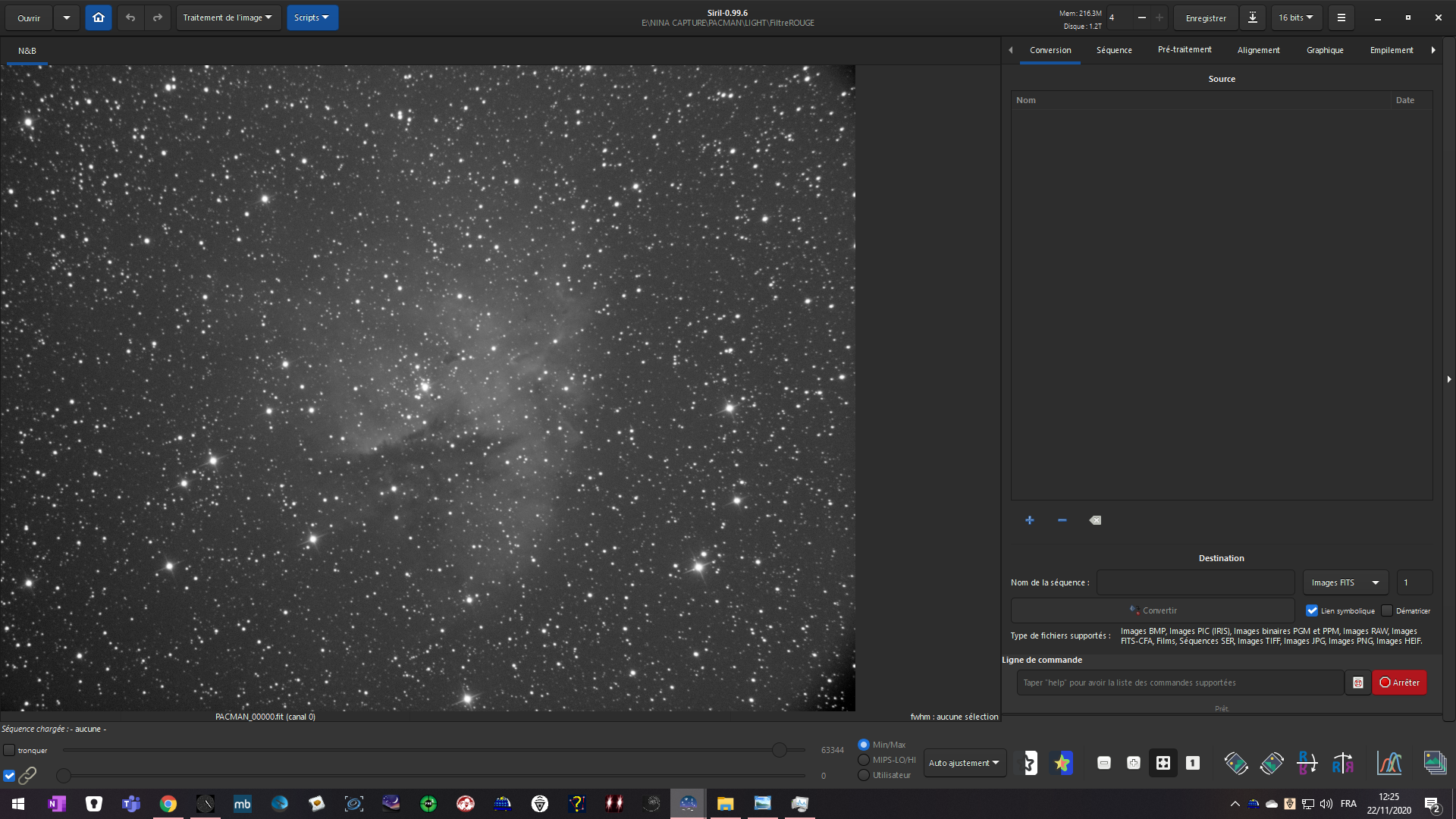Rotate image counter-clockwise icon
The image size is (1456, 819).
[x=1236, y=763]
